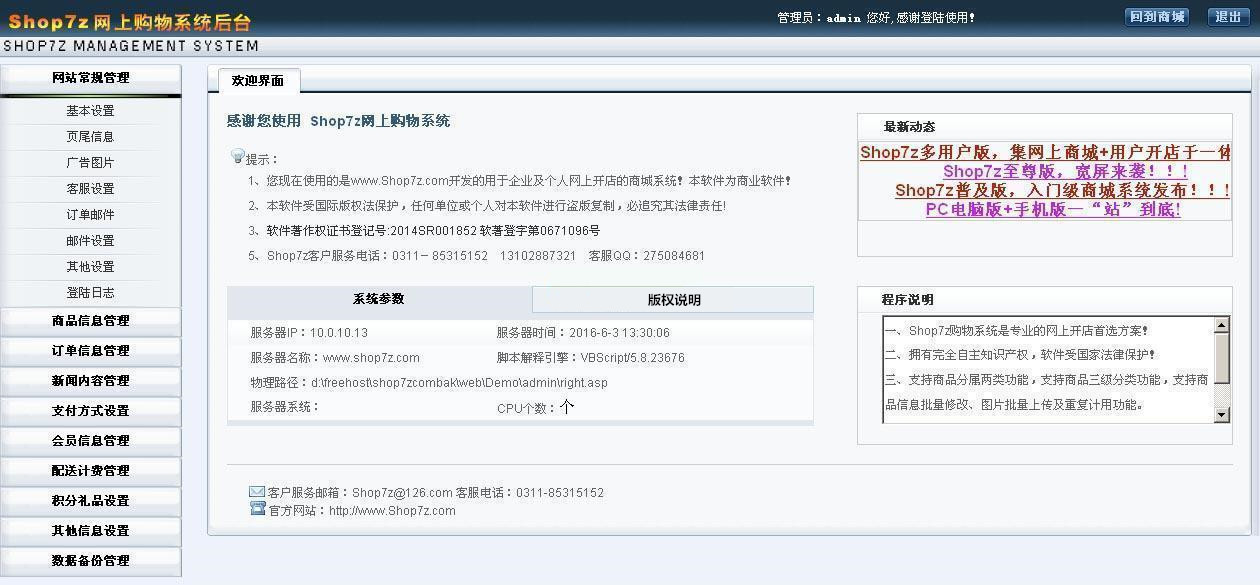Open 页尾信息 in the sidebar
The width and height of the screenshot is (1260, 585).
click(90, 137)
